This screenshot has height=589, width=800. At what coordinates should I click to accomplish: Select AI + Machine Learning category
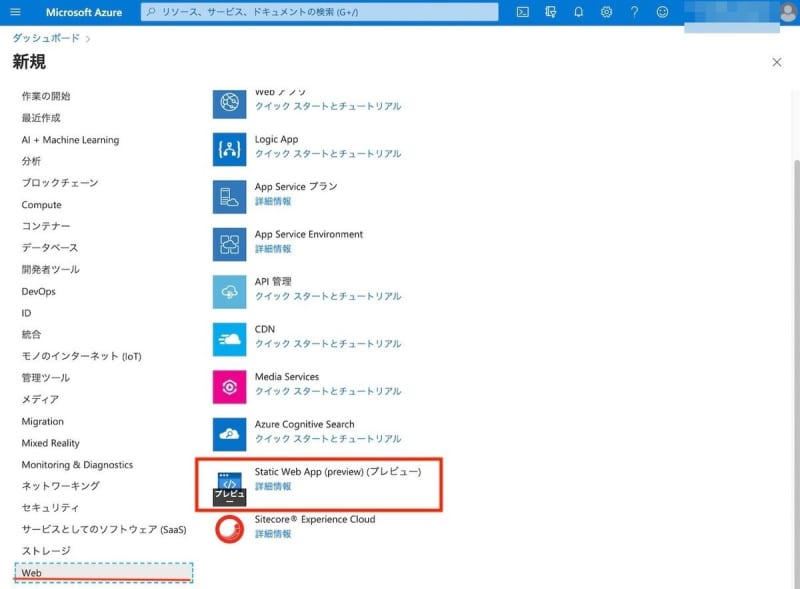[70, 140]
